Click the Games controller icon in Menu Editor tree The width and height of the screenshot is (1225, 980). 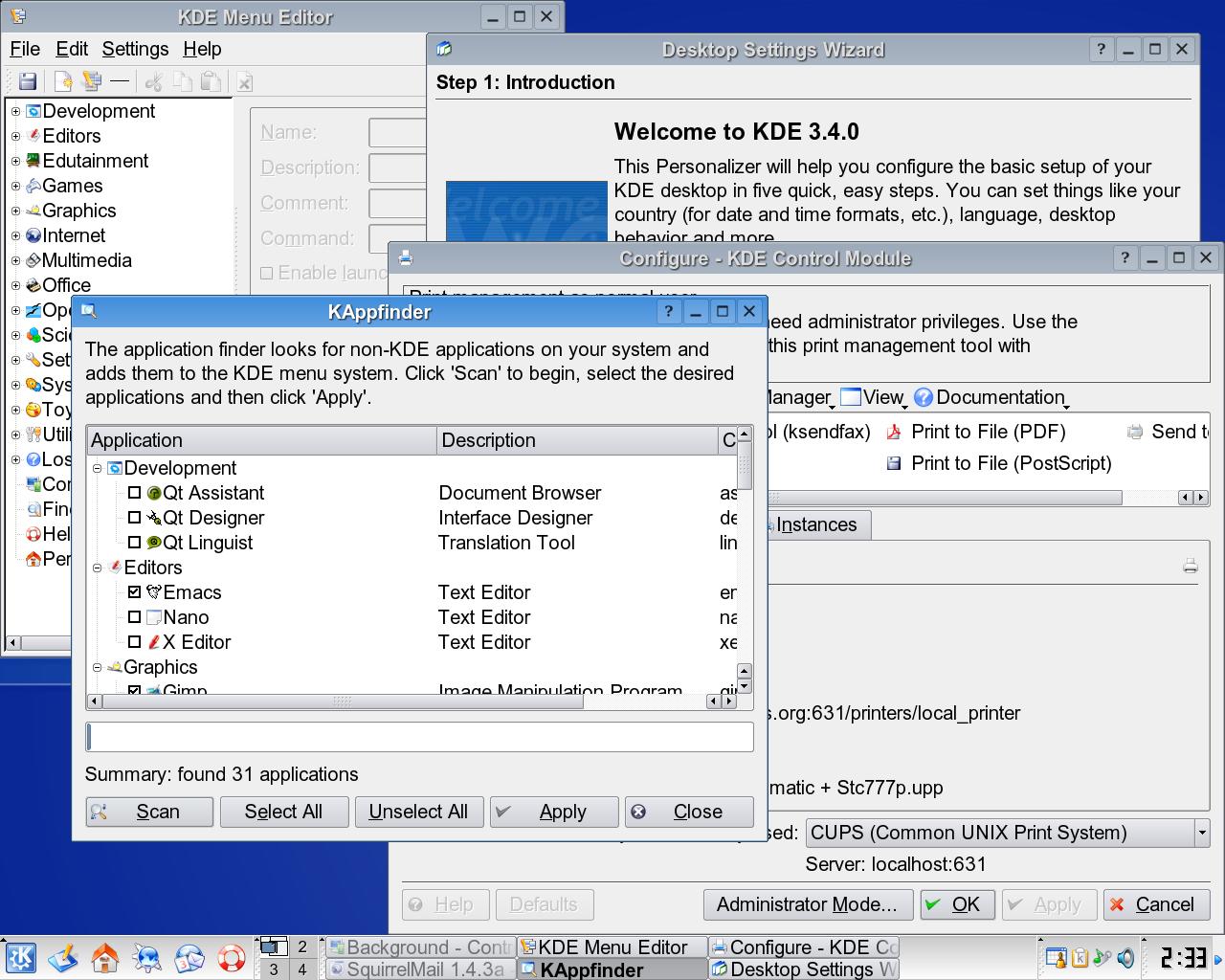coord(33,186)
